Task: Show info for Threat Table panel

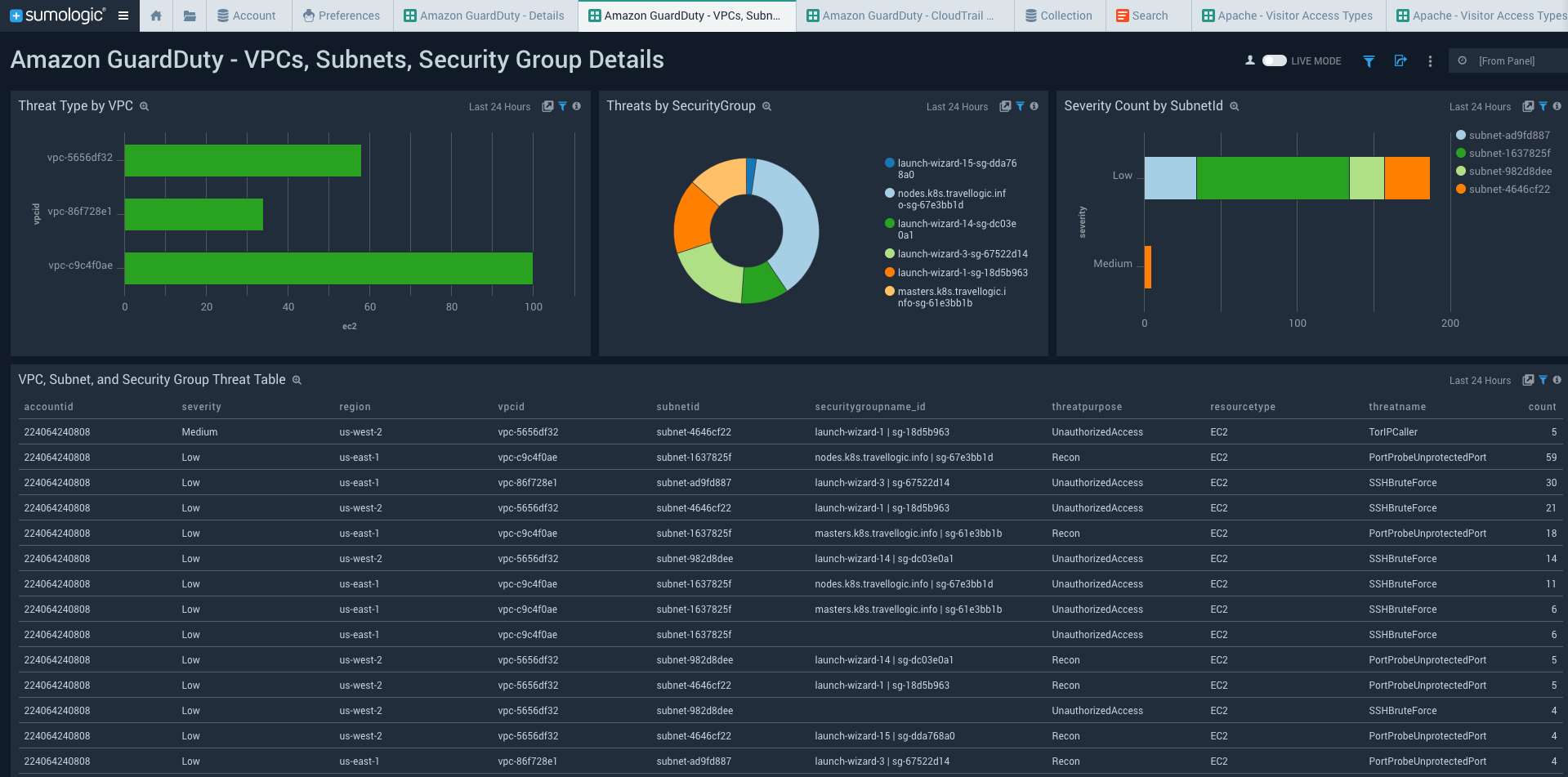Action: 1557,380
